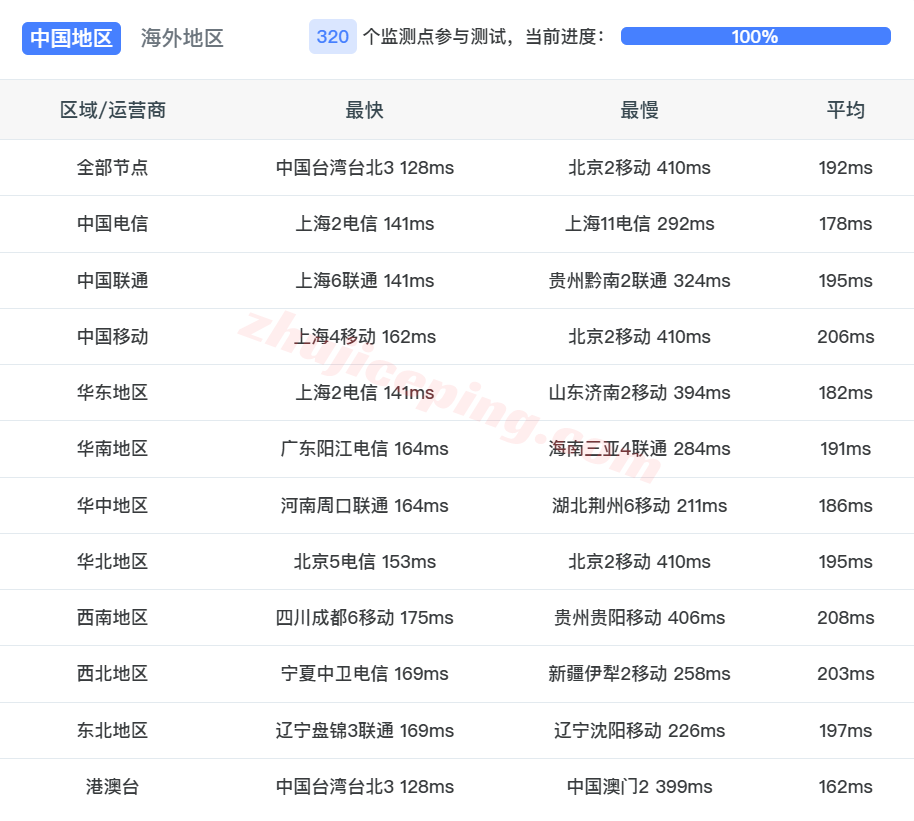Click 贵州黔南2联通 324ms cell
The height and width of the screenshot is (821, 914).
point(639,280)
